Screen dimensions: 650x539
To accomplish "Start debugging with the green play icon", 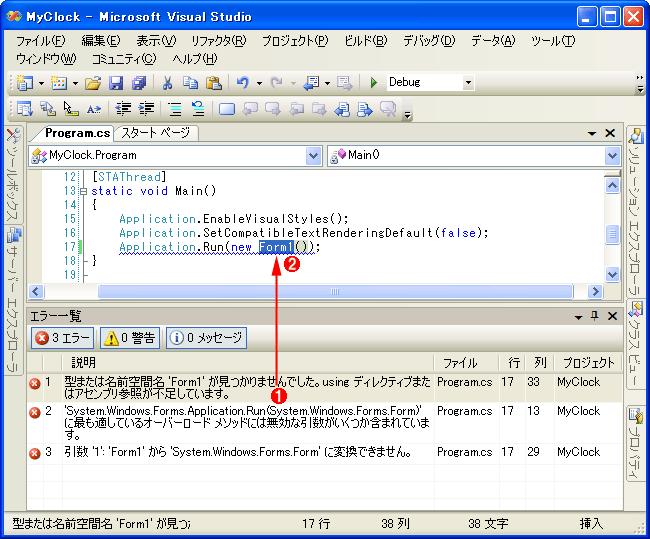I will (374, 83).
